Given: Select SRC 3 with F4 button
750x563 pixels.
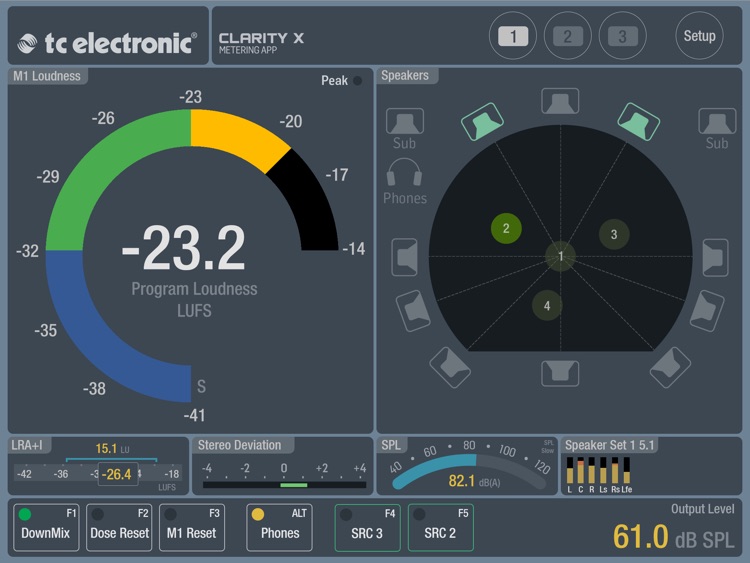Looking at the screenshot, I should [367, 528].
